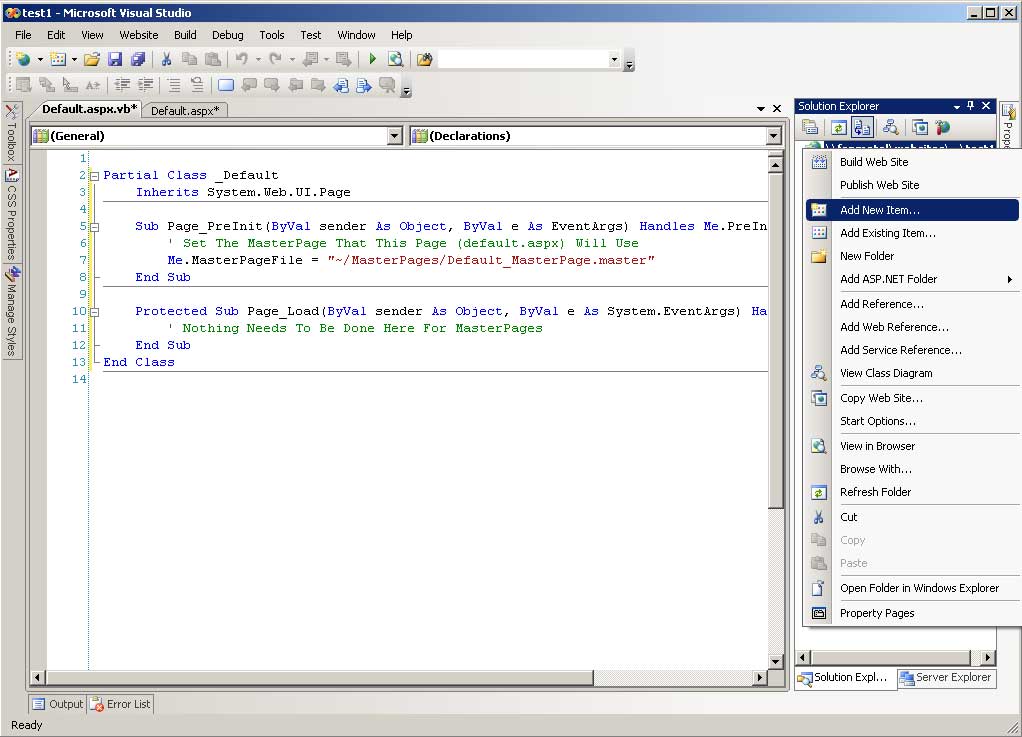This screenshot has width=1022, height=737.
Task: Click the Save All toolbar icon
Action: click(138, 59)
